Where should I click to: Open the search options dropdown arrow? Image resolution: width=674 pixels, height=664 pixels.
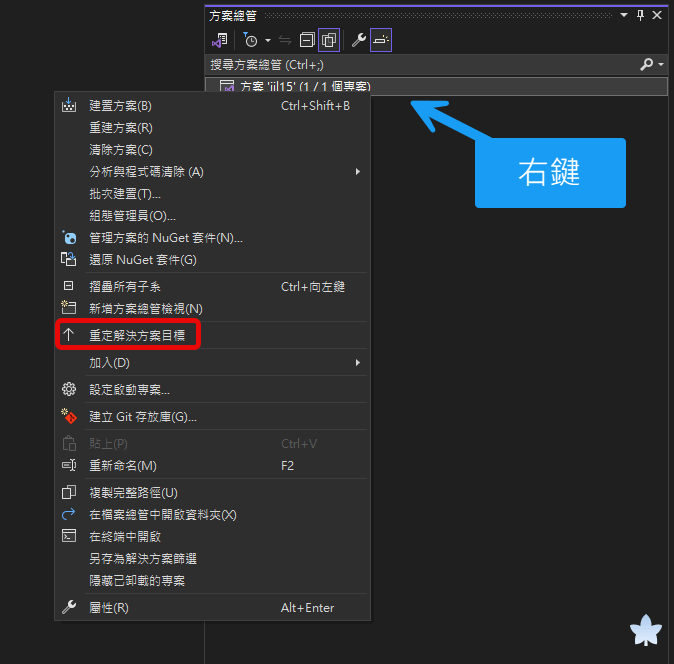[661, 64]
